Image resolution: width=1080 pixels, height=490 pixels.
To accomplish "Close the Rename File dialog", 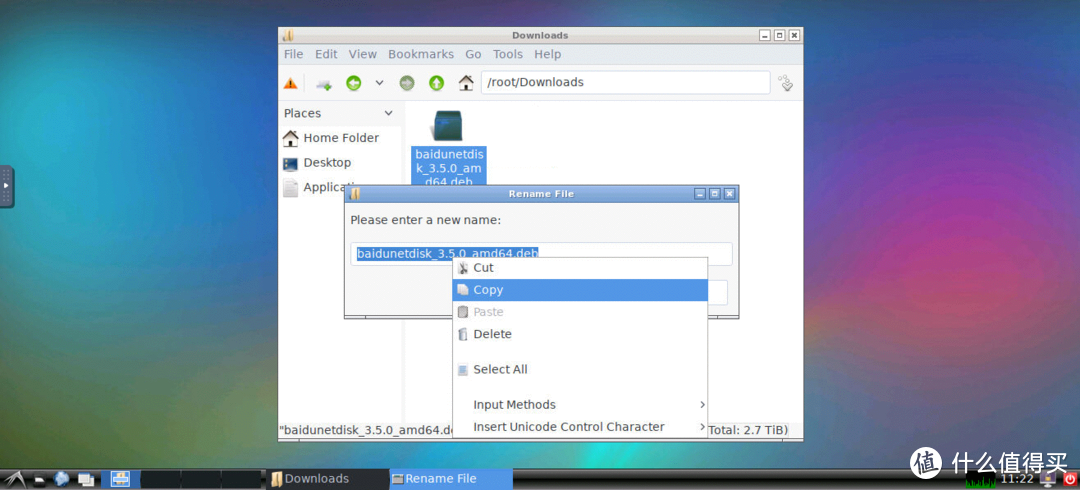I will coord(729,194).
